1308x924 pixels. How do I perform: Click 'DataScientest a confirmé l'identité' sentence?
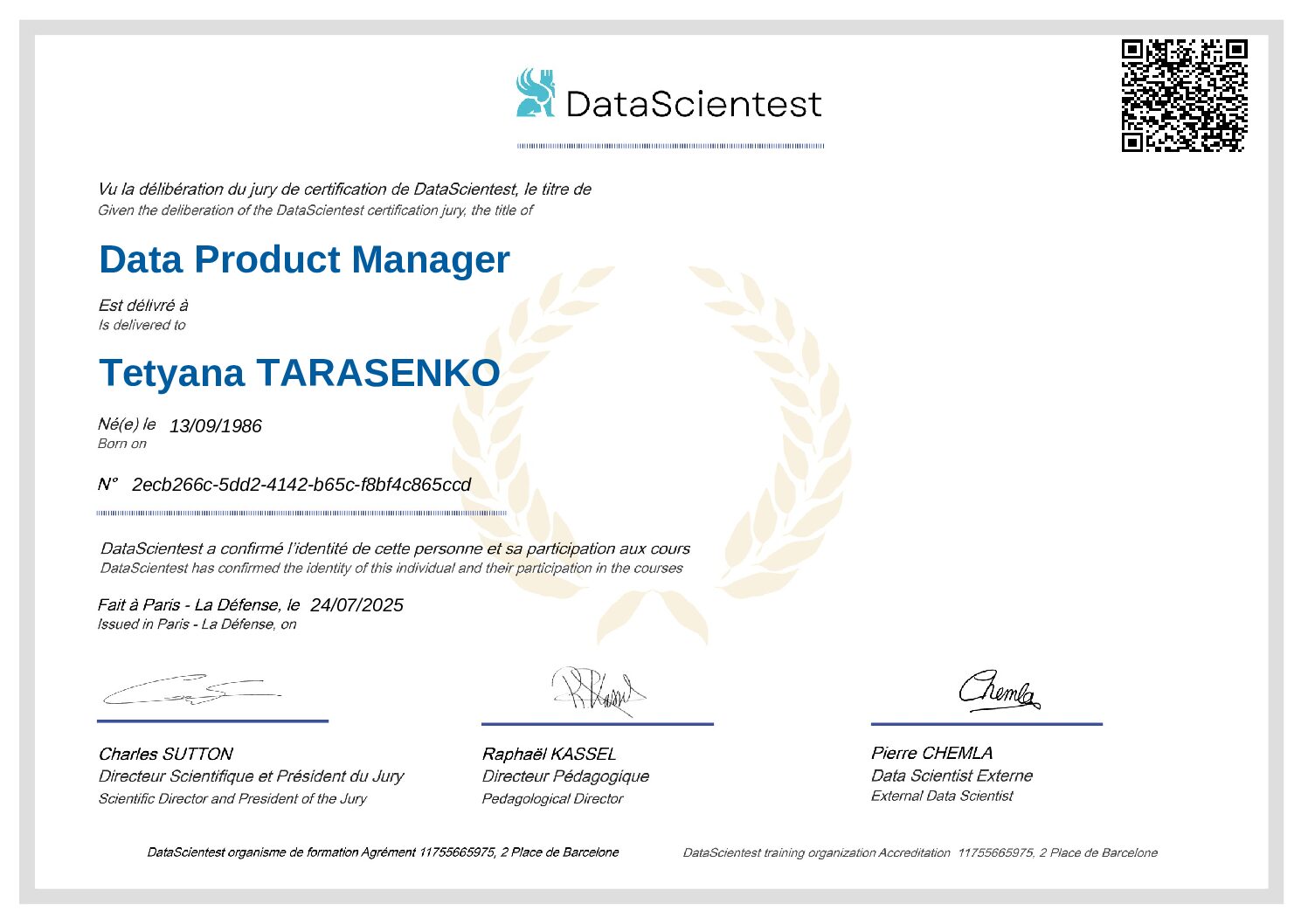[x=395, y=549]
